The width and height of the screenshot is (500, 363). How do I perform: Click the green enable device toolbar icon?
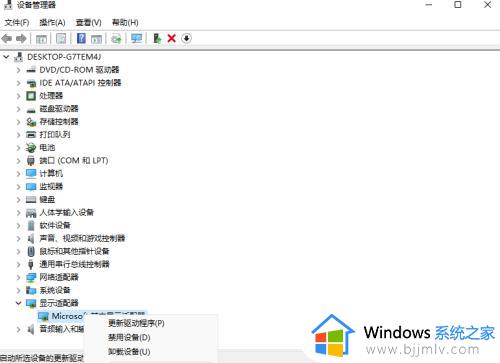[157, 39]
